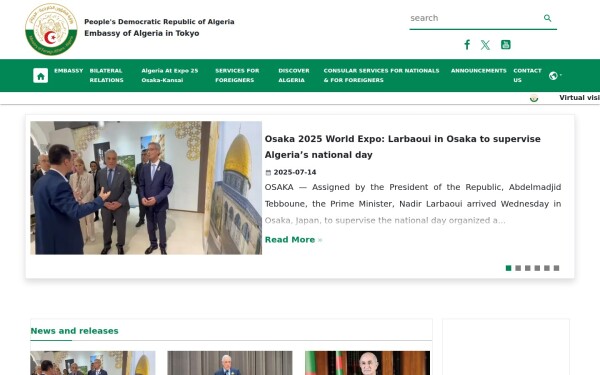Select the third carousel dot
The image size is (600, 375).
pyautogui.click(x=528, y=268)
